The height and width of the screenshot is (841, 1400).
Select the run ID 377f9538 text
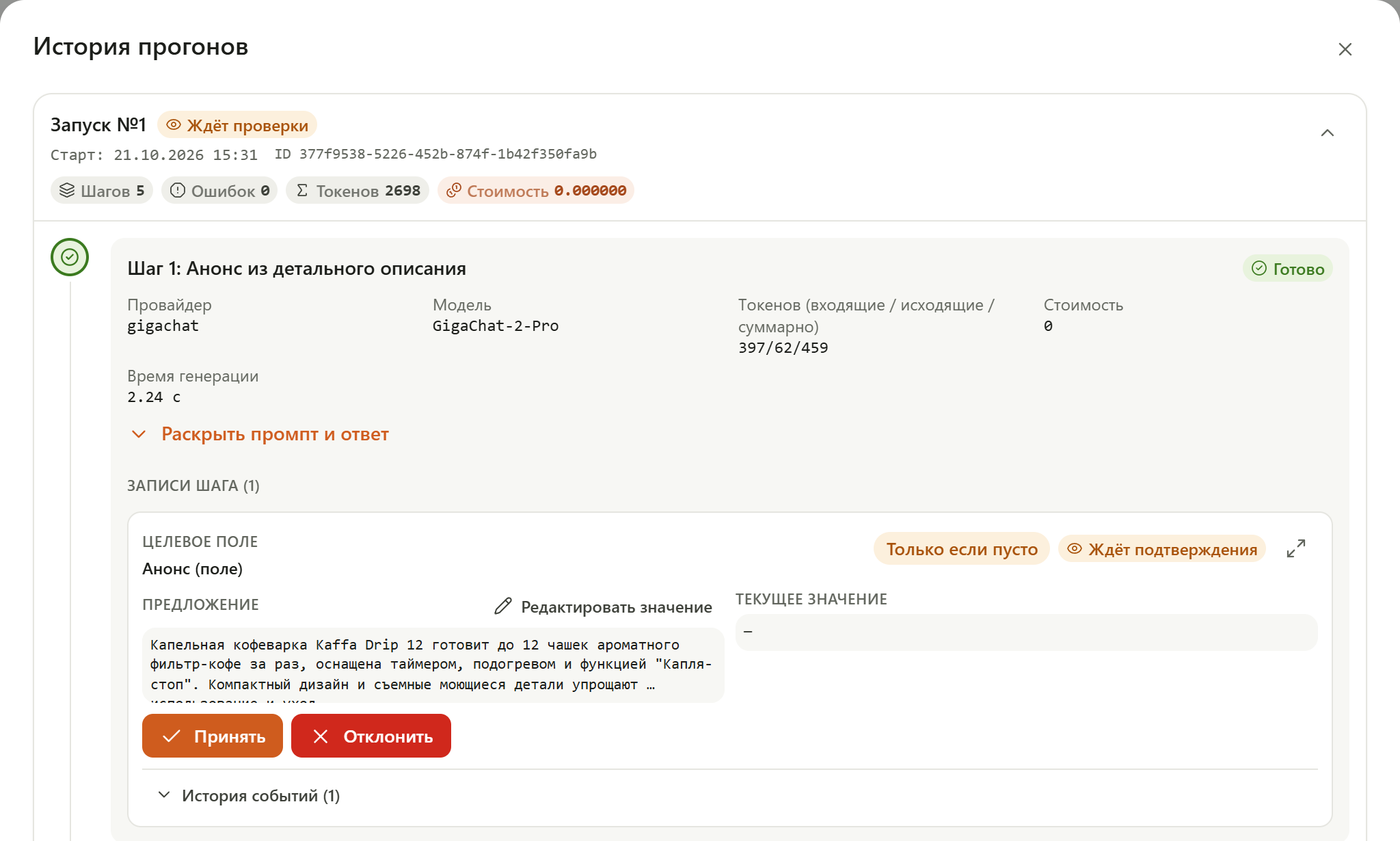435,154
